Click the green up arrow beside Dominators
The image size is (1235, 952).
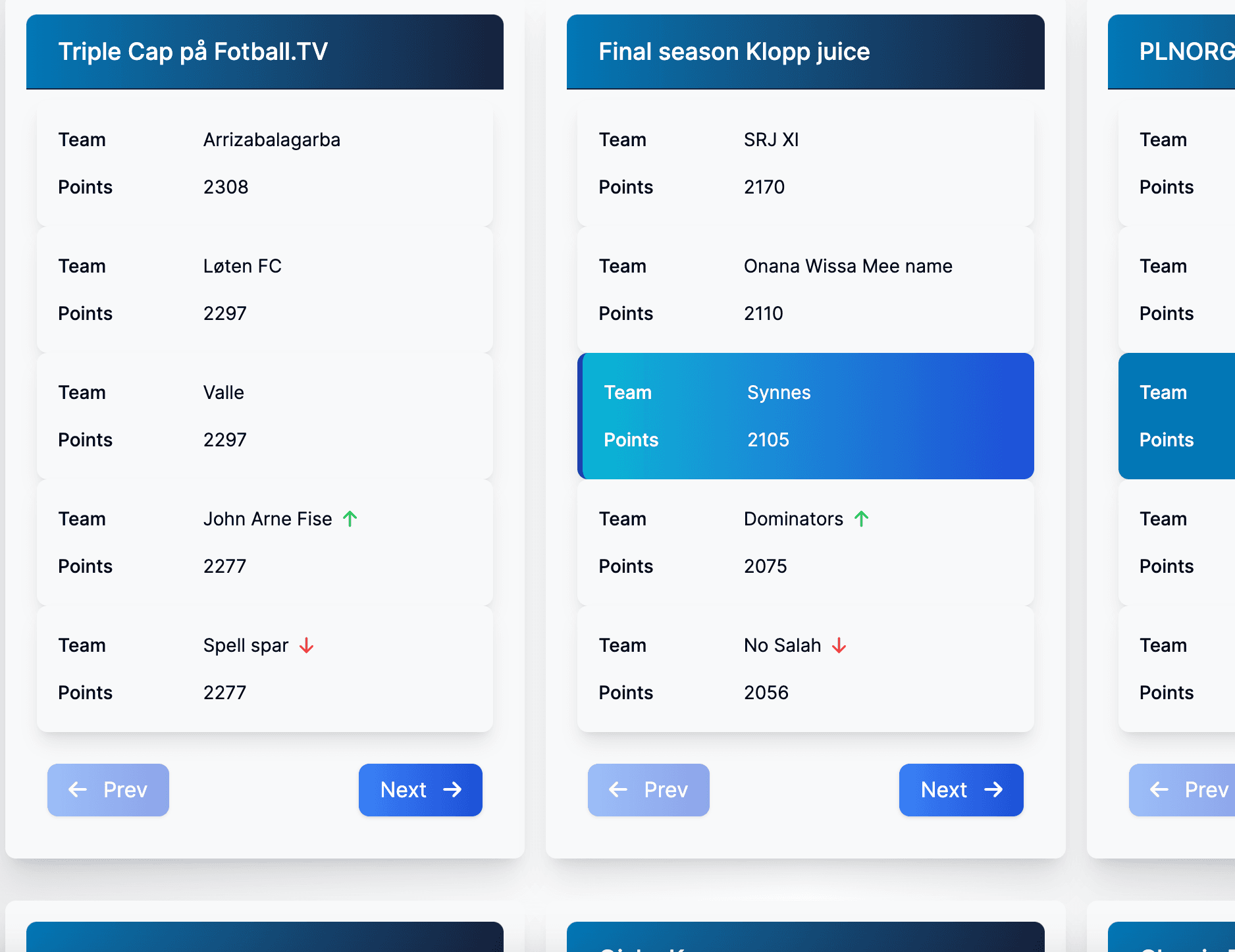coord(861,519)
